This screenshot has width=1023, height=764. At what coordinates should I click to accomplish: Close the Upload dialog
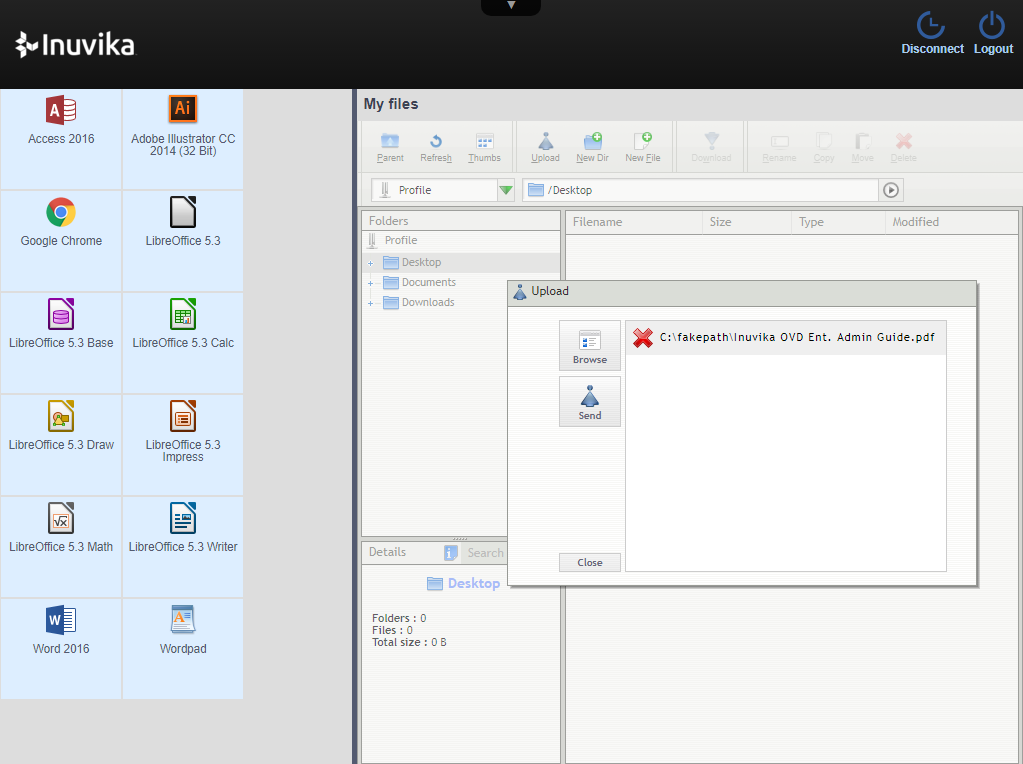589,562
